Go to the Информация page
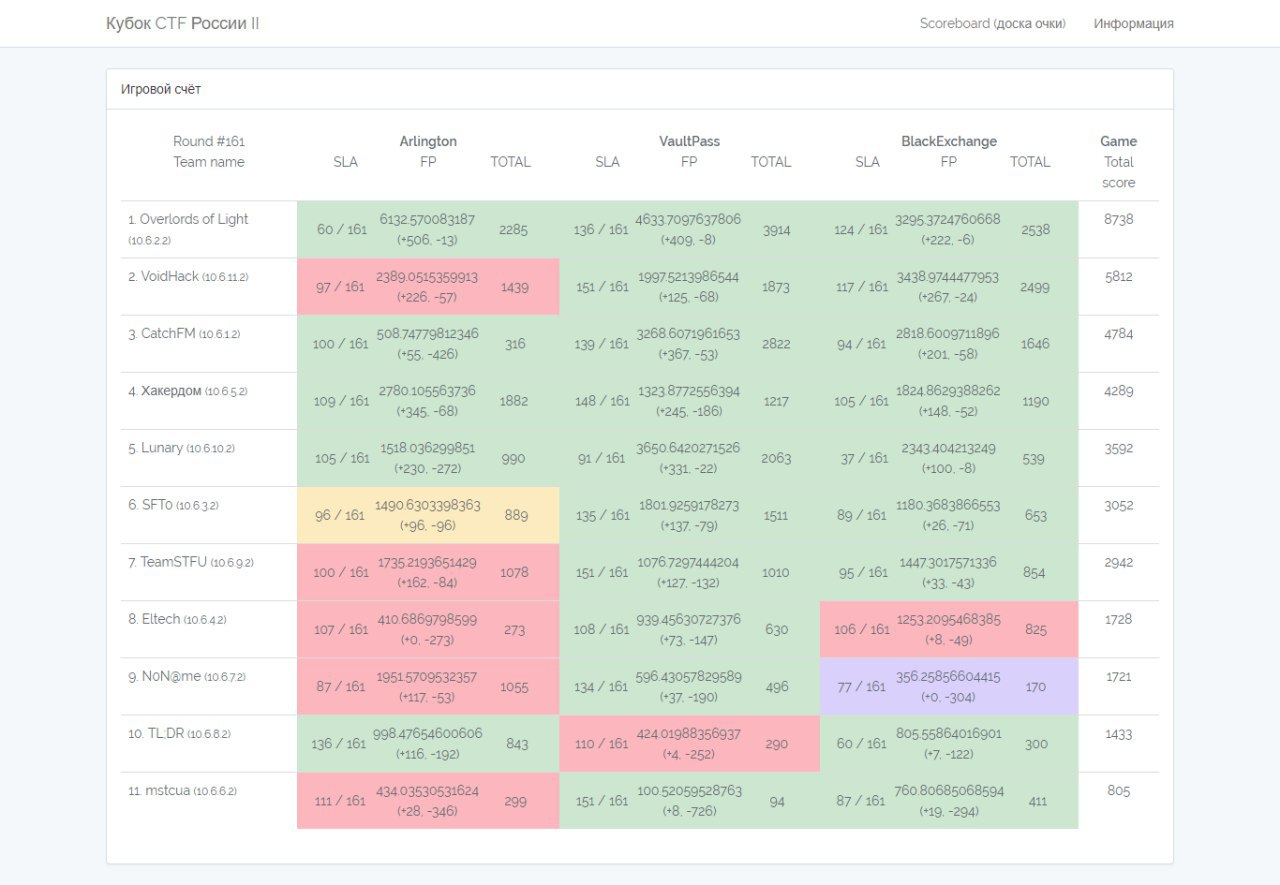The image size is (1280, 885). coord(1134,23)
